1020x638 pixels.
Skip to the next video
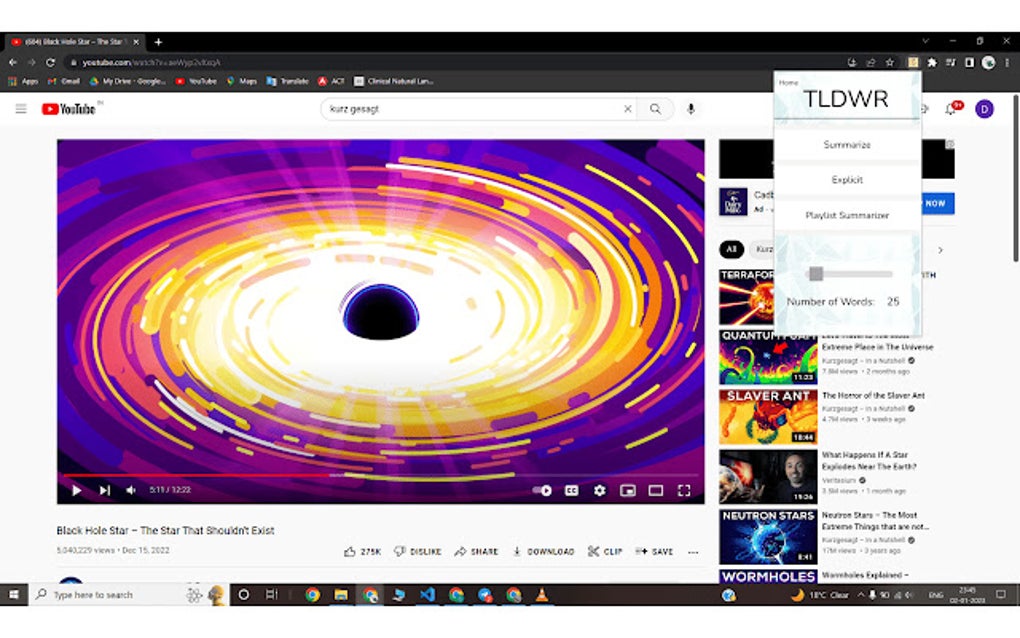point(105,490)
